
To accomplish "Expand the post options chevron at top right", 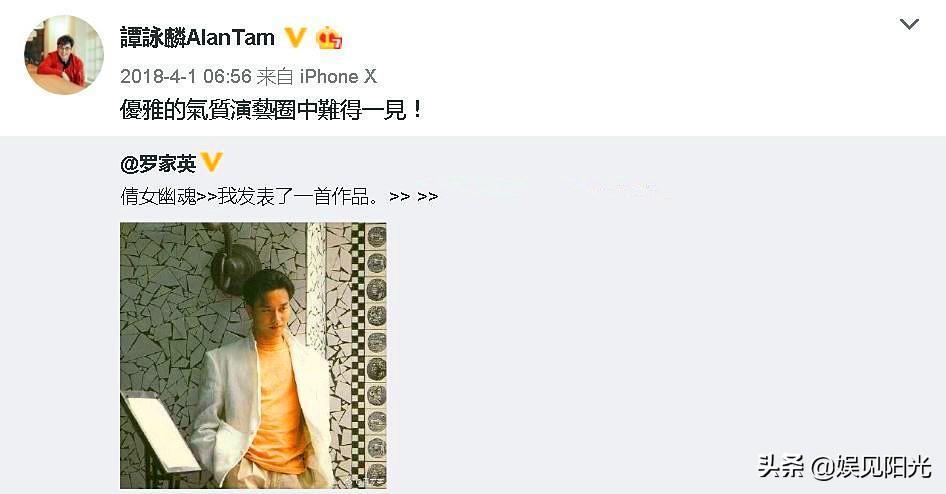I will 909,24.
